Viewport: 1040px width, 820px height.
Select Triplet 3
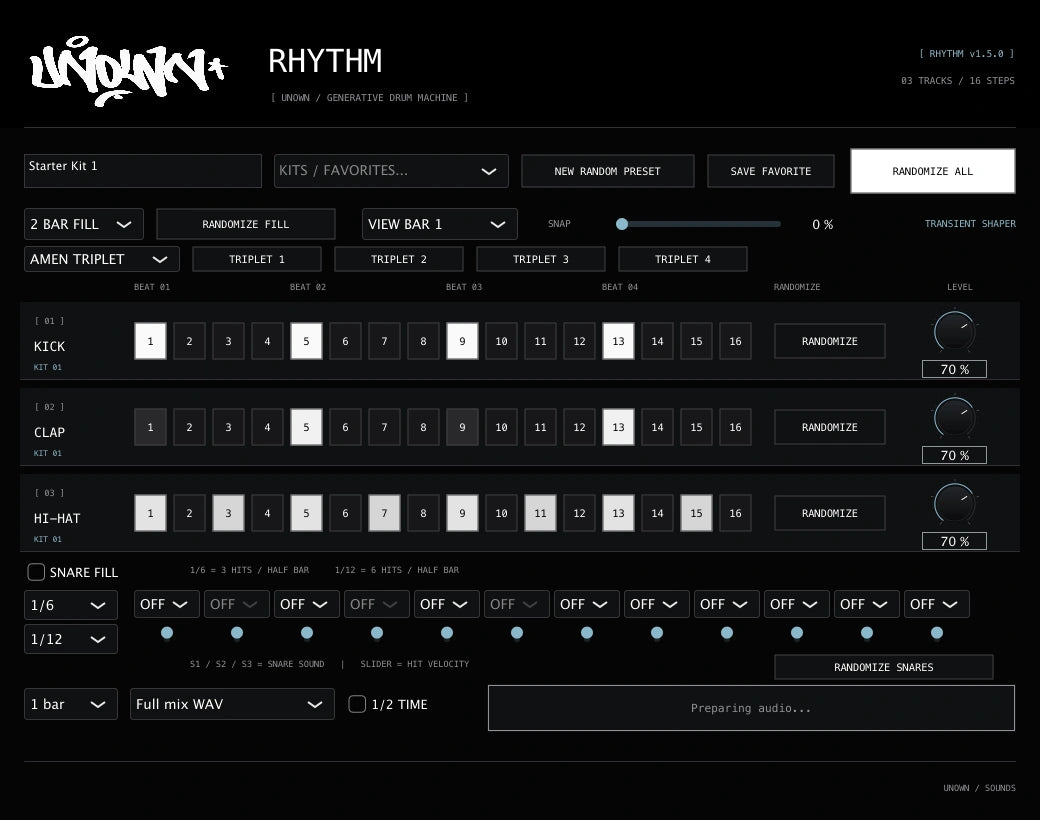pyautogui.click(x=541, y=259)
